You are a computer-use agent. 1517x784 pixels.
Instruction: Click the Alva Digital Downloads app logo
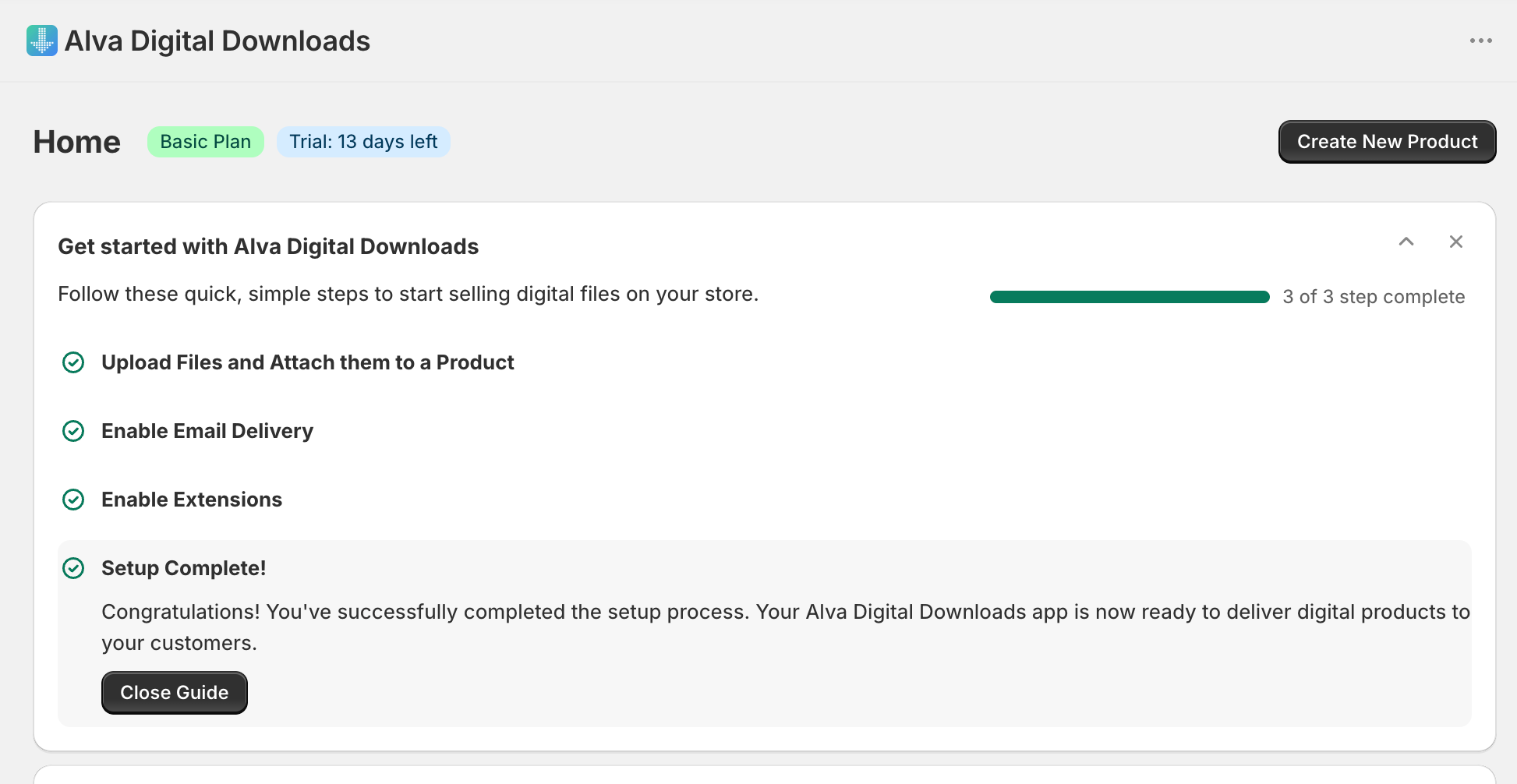click(42, 41)
